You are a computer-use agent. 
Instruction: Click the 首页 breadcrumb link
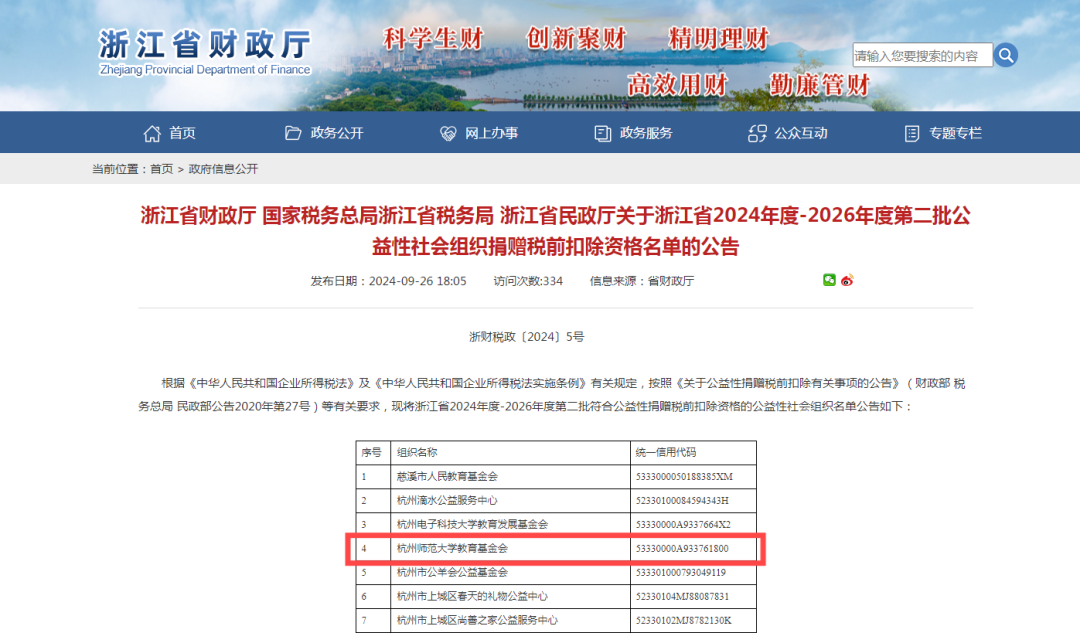(162, 169)
